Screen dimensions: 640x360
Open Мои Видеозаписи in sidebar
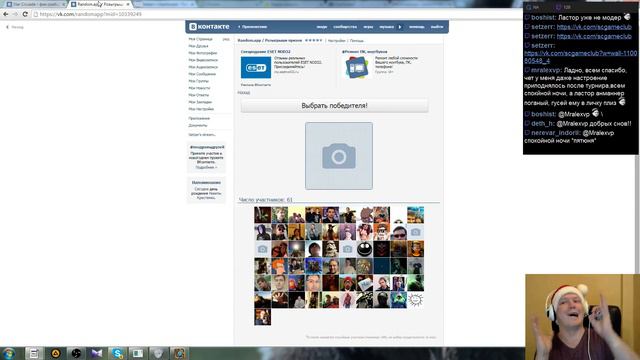pyautogui.click(x=203, y=60)
